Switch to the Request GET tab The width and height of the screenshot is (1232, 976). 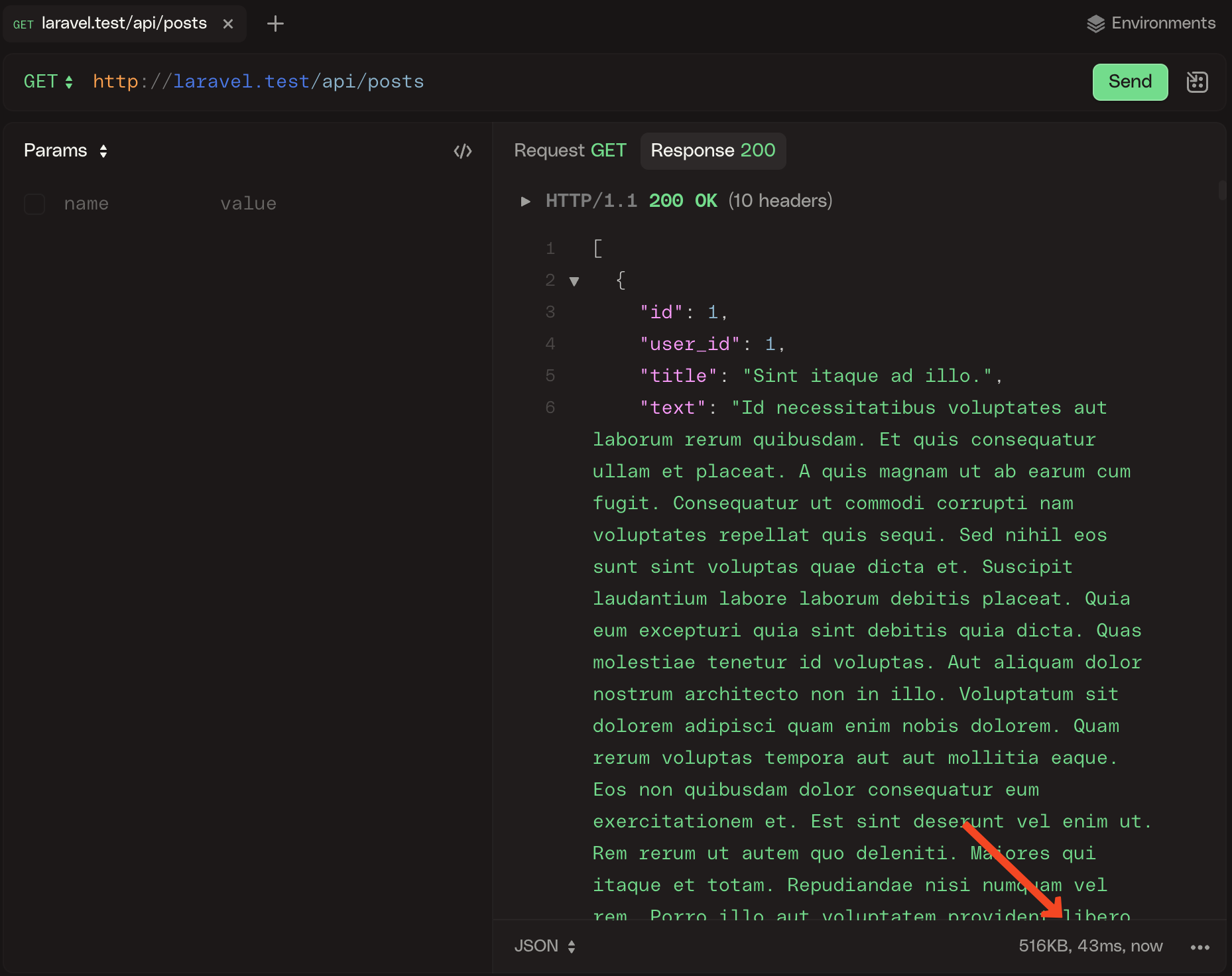pyautogui.click(x=570, y=151)
